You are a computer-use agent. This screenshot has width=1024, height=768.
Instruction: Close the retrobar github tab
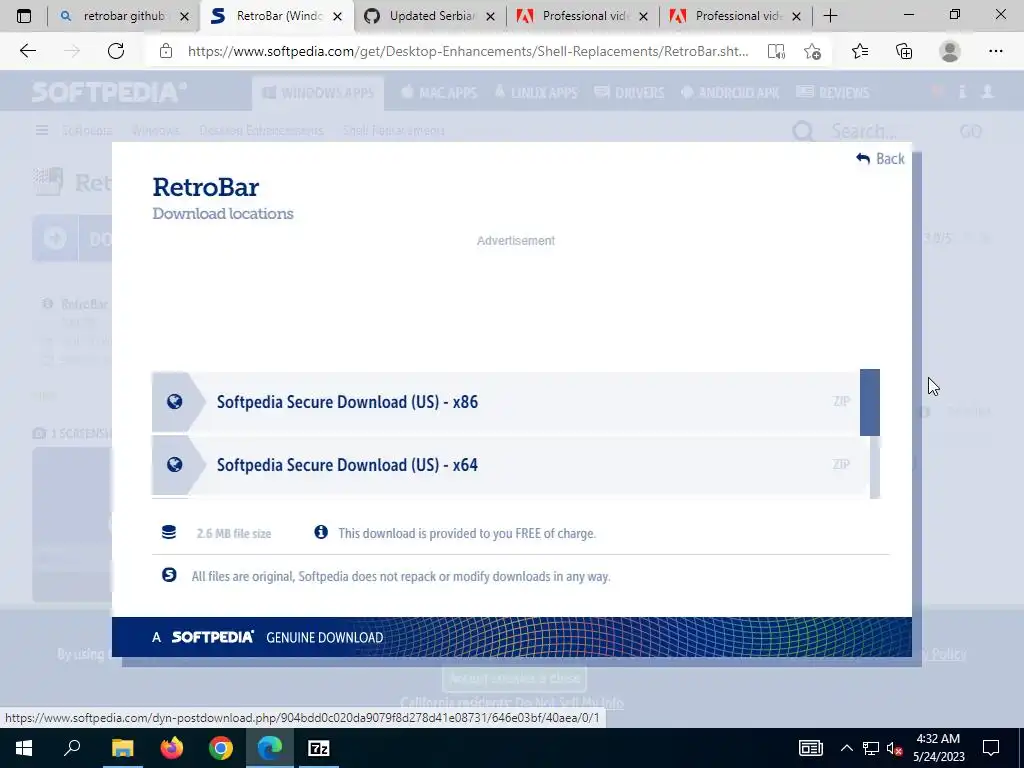pyautogui.click(x=184, y=16)
